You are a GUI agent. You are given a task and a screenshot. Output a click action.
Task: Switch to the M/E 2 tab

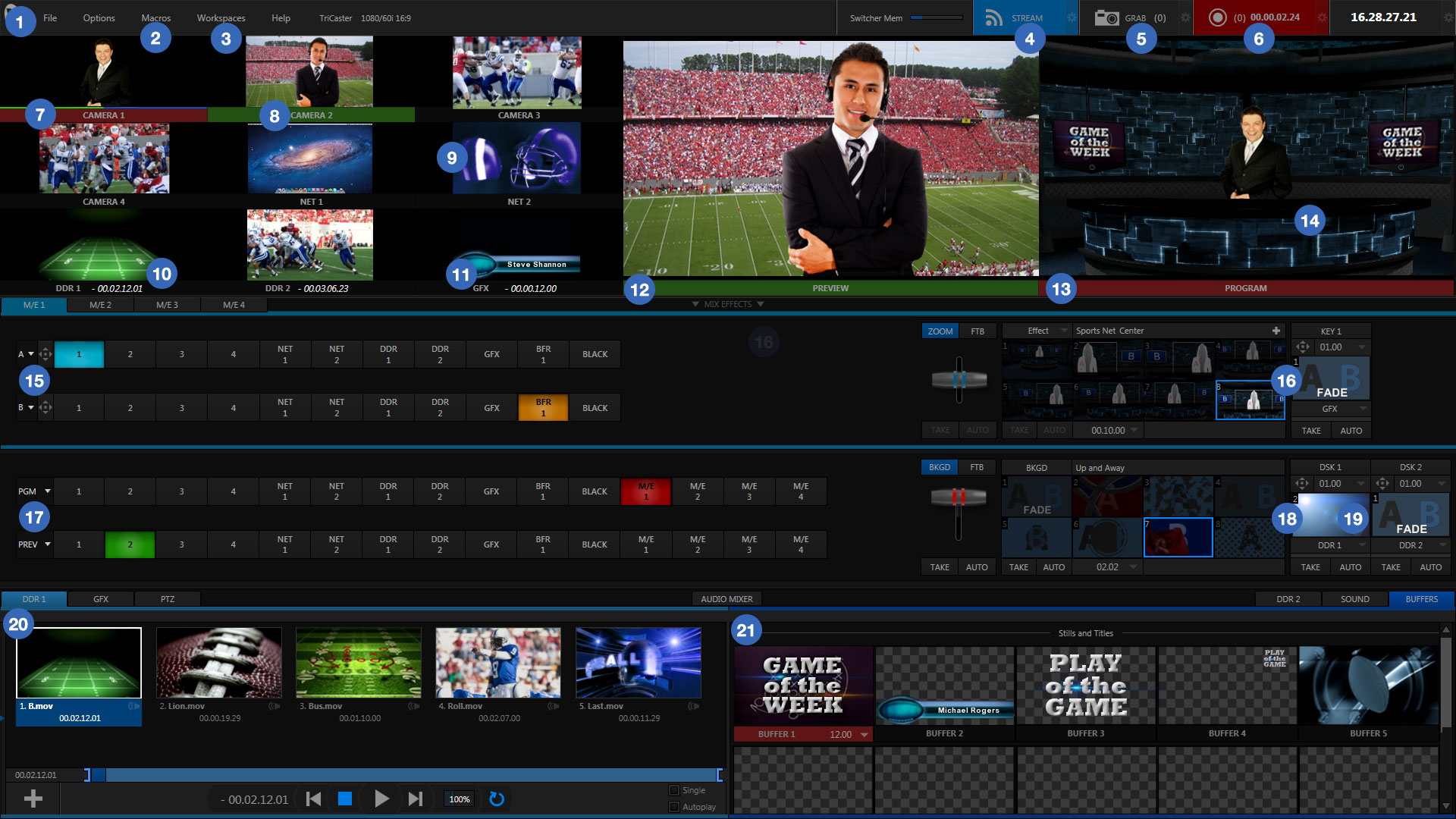click(100, 305)
